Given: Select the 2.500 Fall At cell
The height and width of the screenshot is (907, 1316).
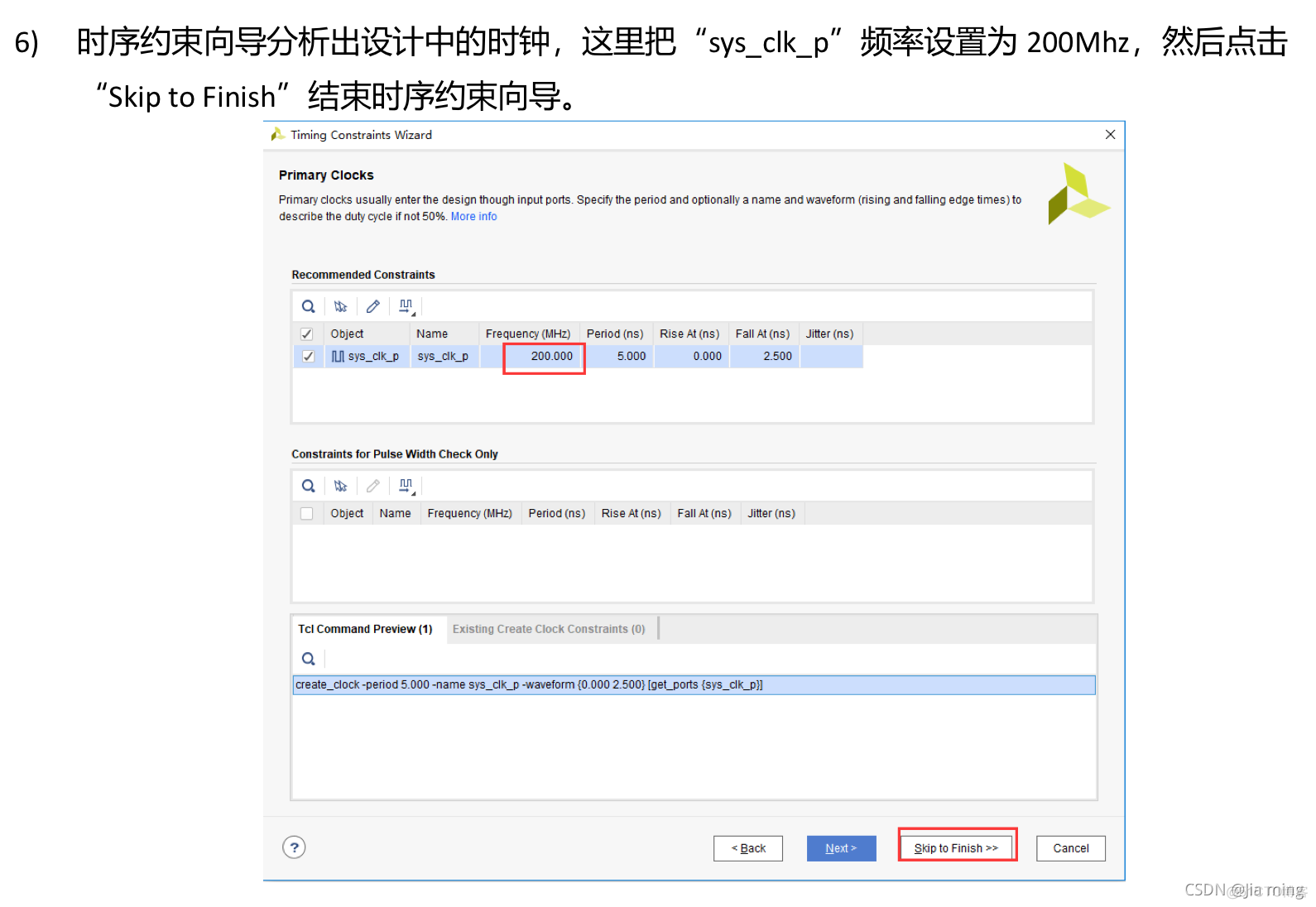Looking at the screenshot, I should coord(764,356).
